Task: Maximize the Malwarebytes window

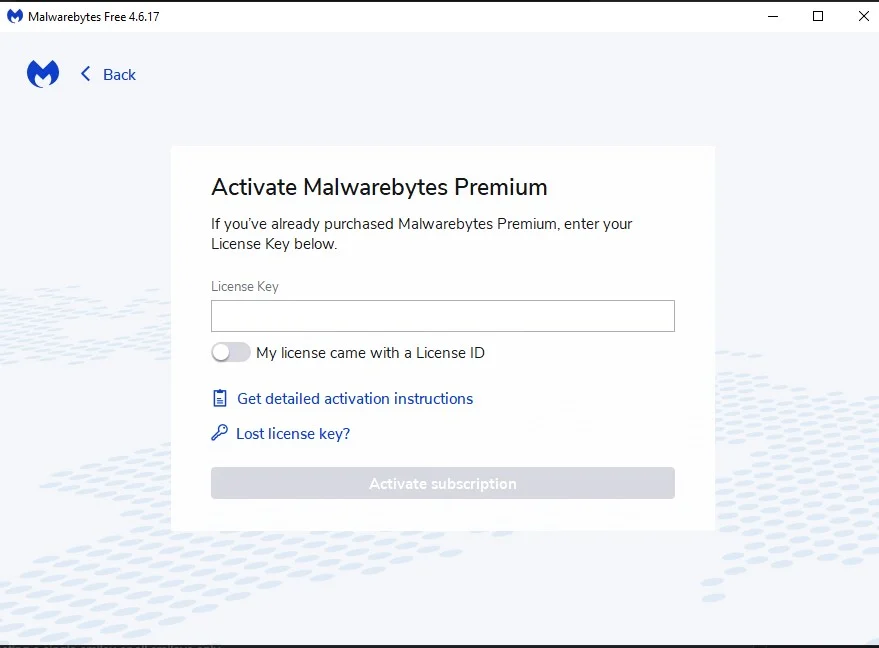Action: (818, 16)
